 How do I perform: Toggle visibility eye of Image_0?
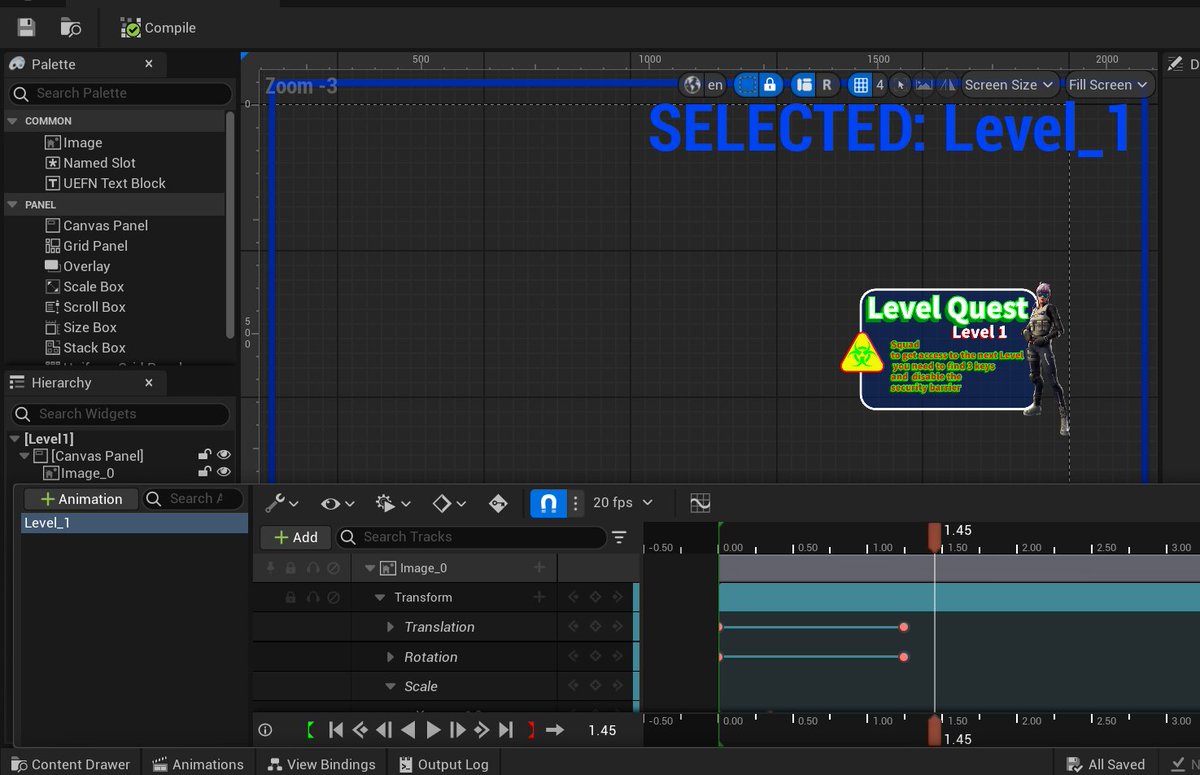pos(224,473)
